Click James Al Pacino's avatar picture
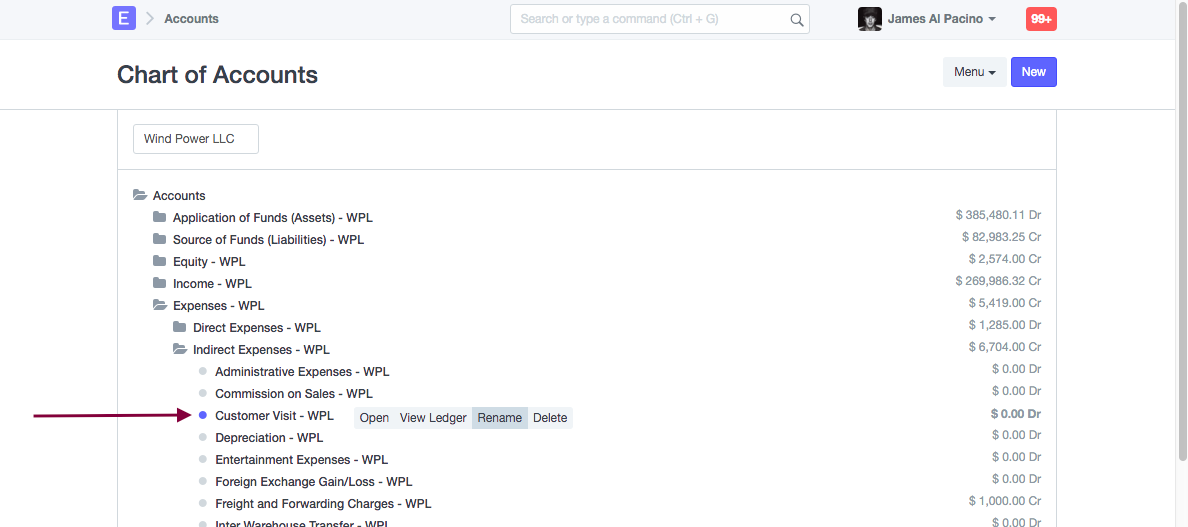Image resolution: width=1188 pixels, height=527 pixels. (869, 19)
